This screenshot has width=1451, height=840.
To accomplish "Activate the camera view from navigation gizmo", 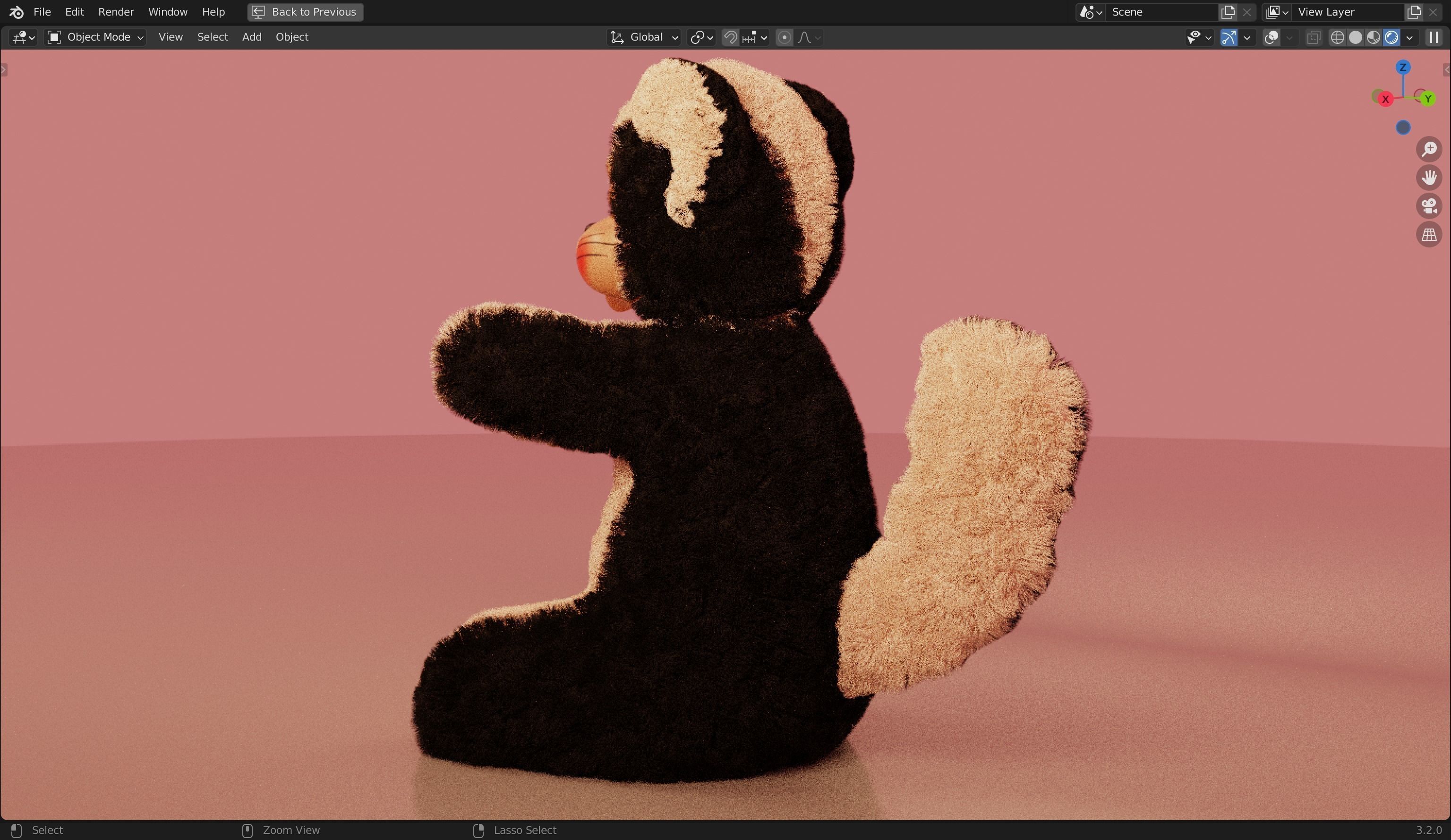I will click(x=1429, y=206).
